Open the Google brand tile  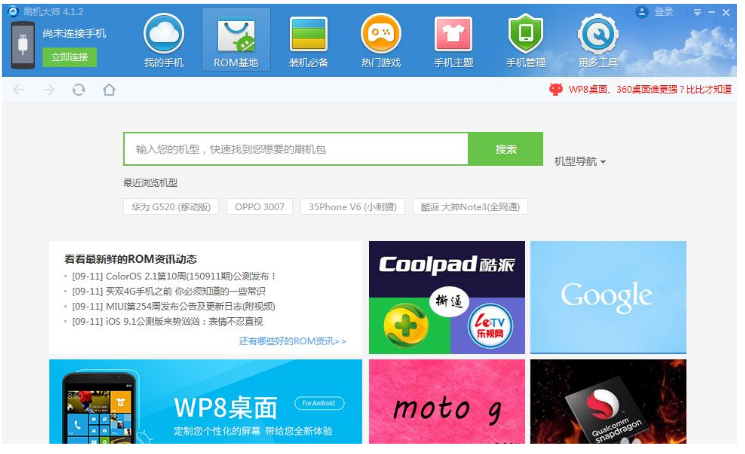click(x=608, y=296)
